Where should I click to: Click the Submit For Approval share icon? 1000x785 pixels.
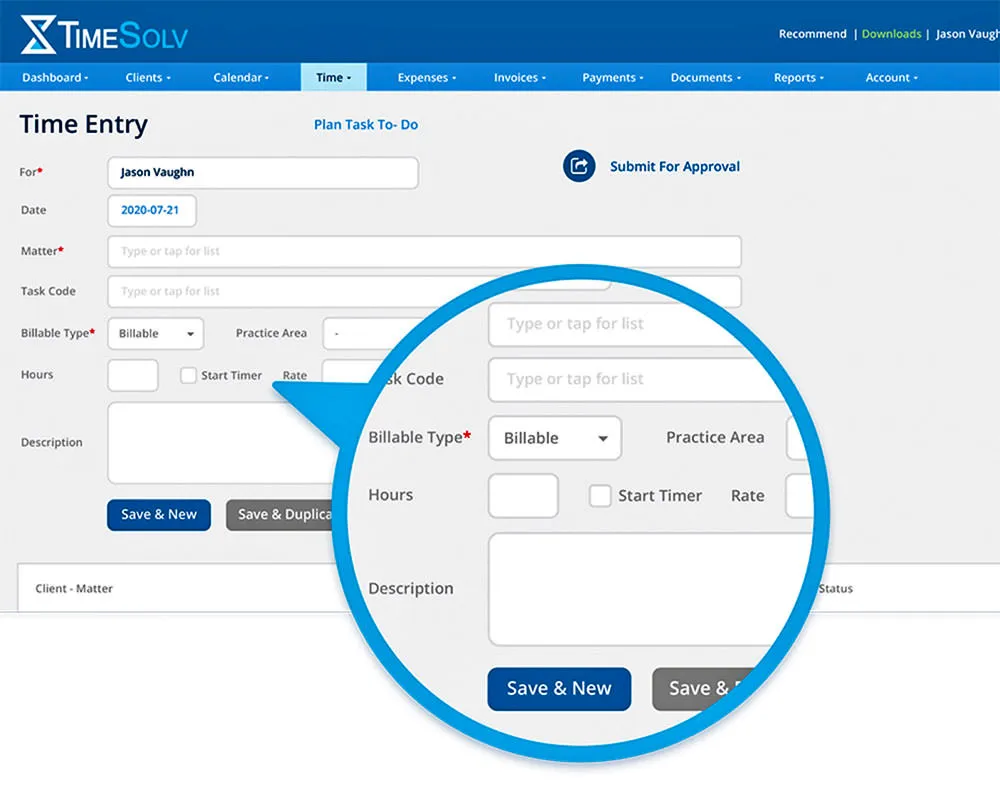click(x=578, y=166)
